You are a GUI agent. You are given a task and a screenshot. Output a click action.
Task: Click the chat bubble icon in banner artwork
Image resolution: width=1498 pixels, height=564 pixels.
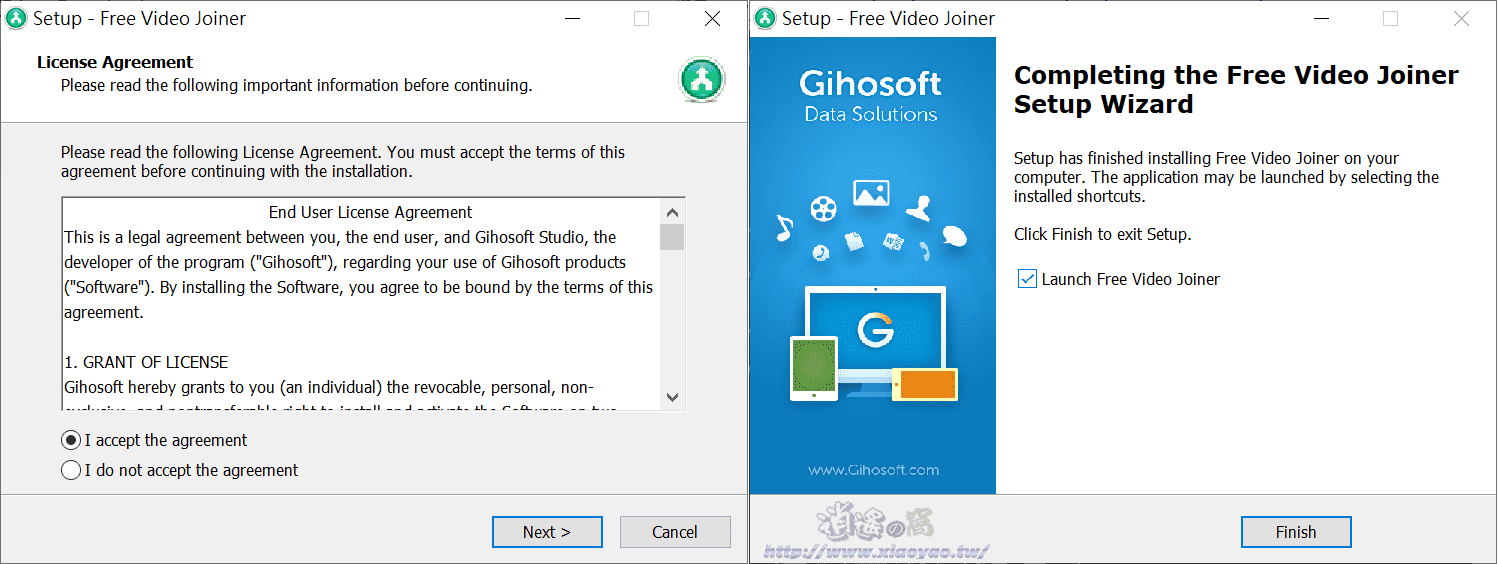click(x=955, y=236)
